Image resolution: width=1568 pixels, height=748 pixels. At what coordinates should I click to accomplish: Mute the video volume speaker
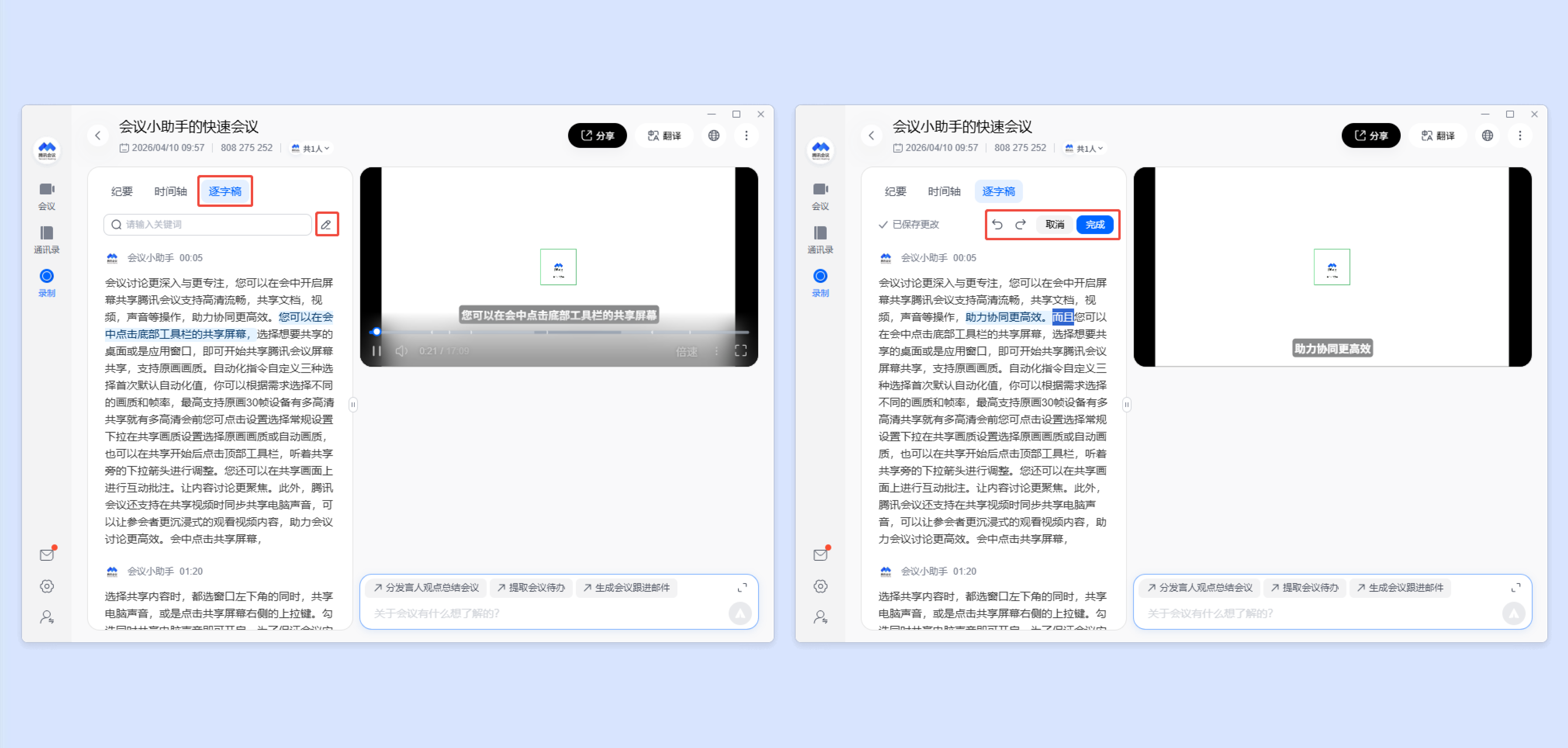pyautogui.click(x=401, y=350)
